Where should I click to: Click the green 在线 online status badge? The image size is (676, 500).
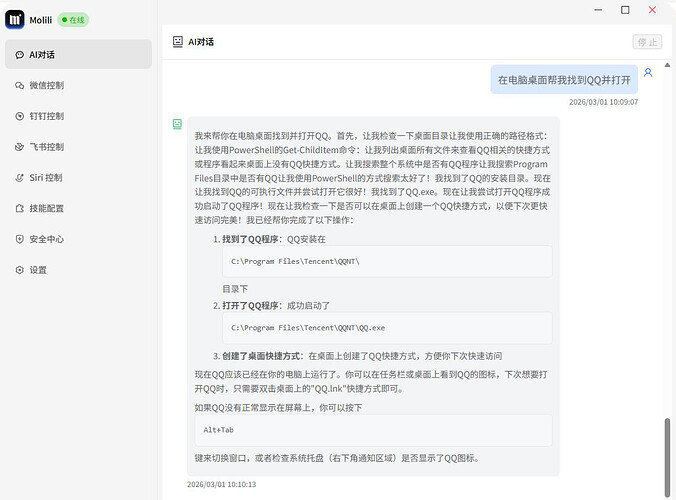pos(73,20)
